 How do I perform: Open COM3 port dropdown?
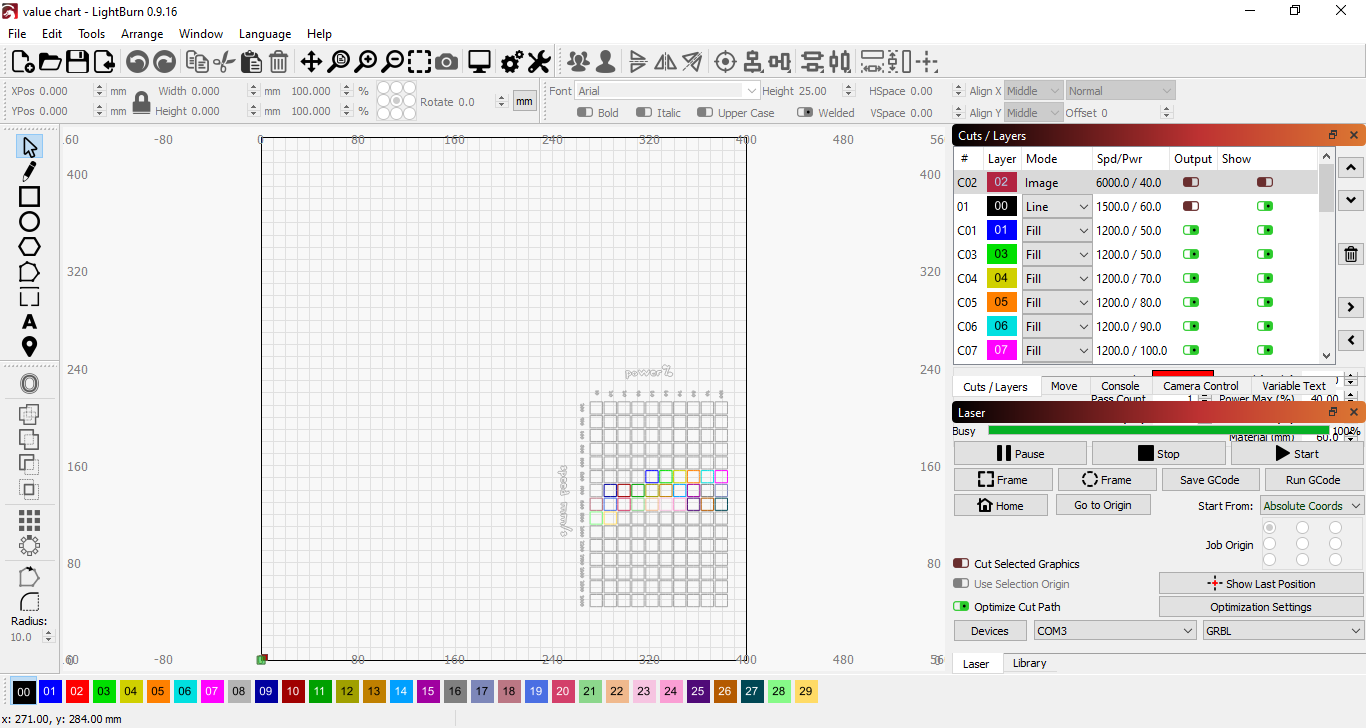click(x=1115, y=631)
